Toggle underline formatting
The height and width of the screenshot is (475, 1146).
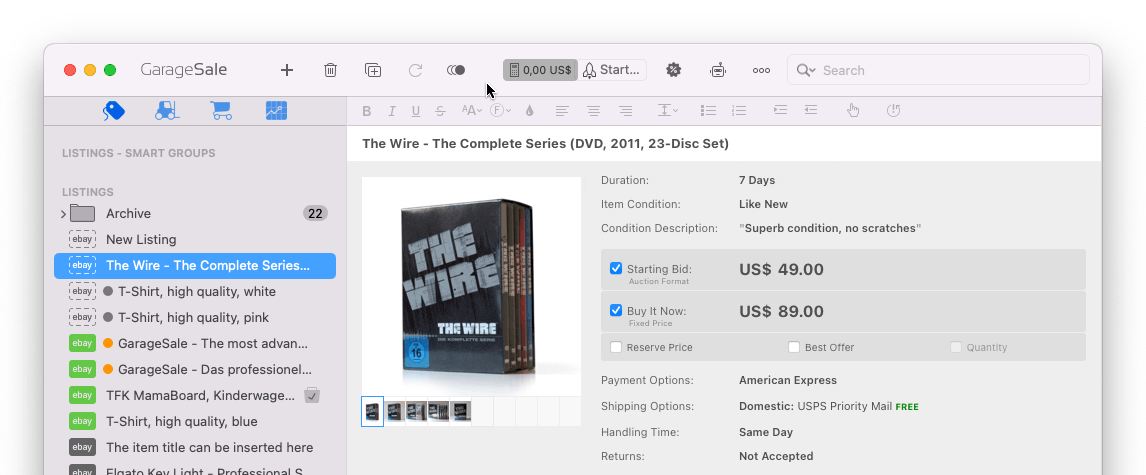point(416,111)
